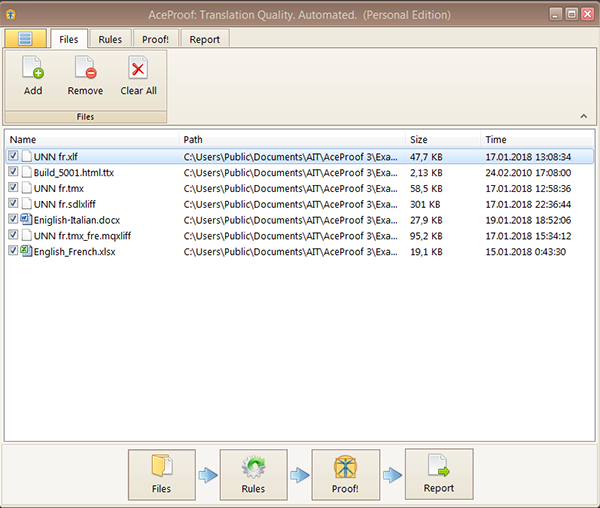The image size is (600, 508).
Task: Click the Remove file icon
Action: (x=85, y=67)
